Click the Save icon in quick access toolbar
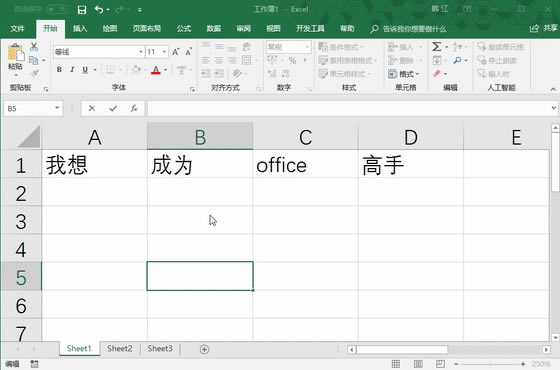This screenshot has width=560, height=370. click(82, 10)
